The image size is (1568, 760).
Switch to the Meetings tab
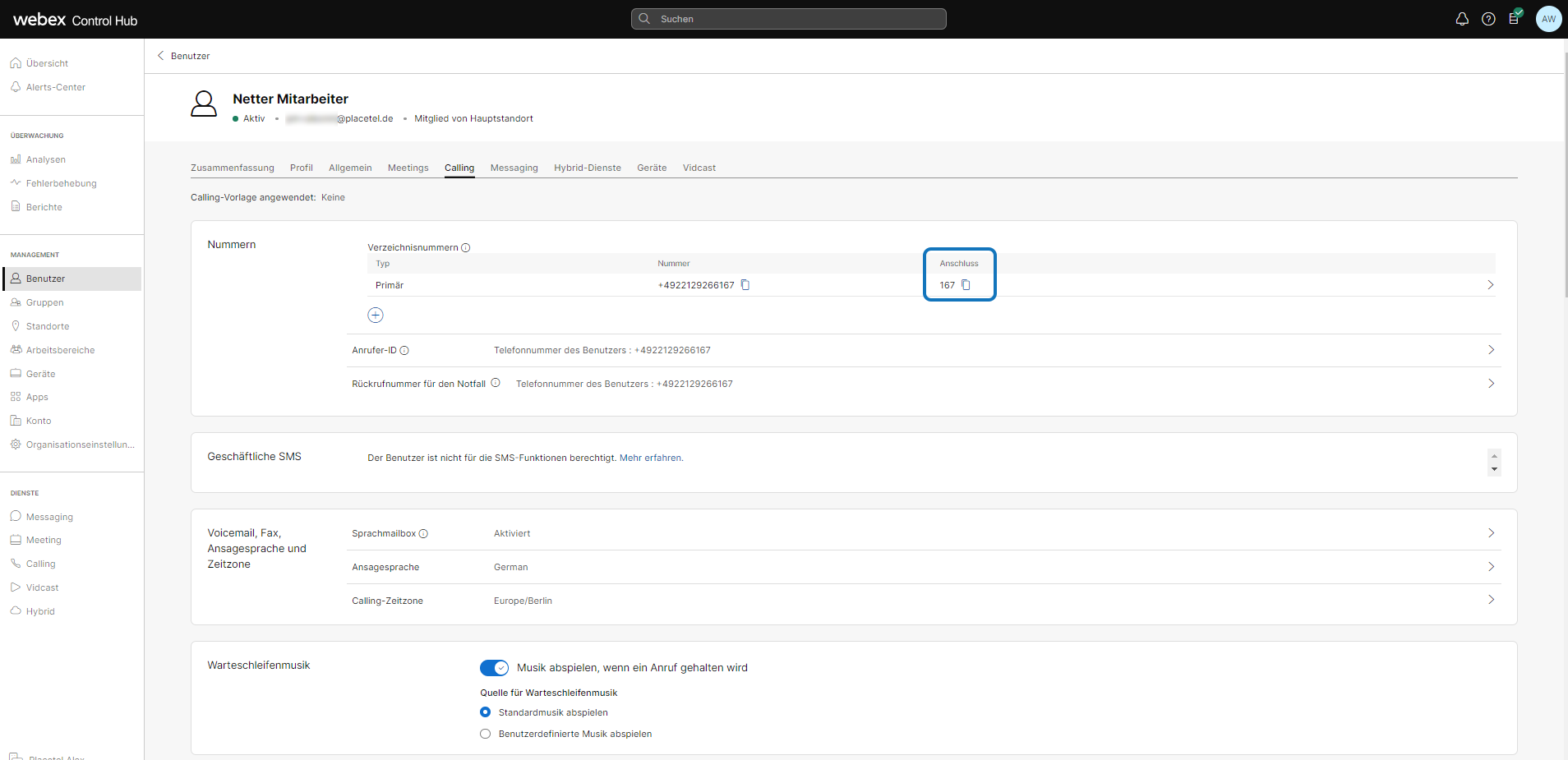pos(408,168)
